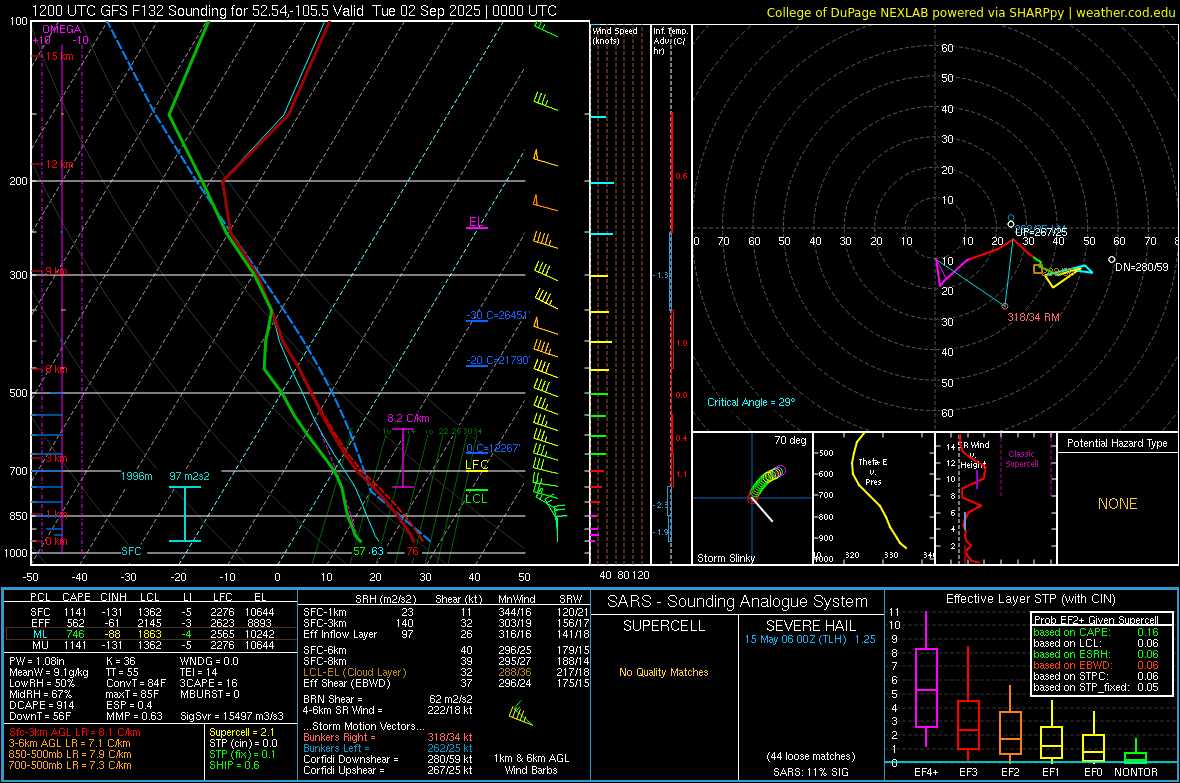This screenshot has width=1180, height=783.
Task: Click the 'NONE' hazard type value
Action: 1117,504
